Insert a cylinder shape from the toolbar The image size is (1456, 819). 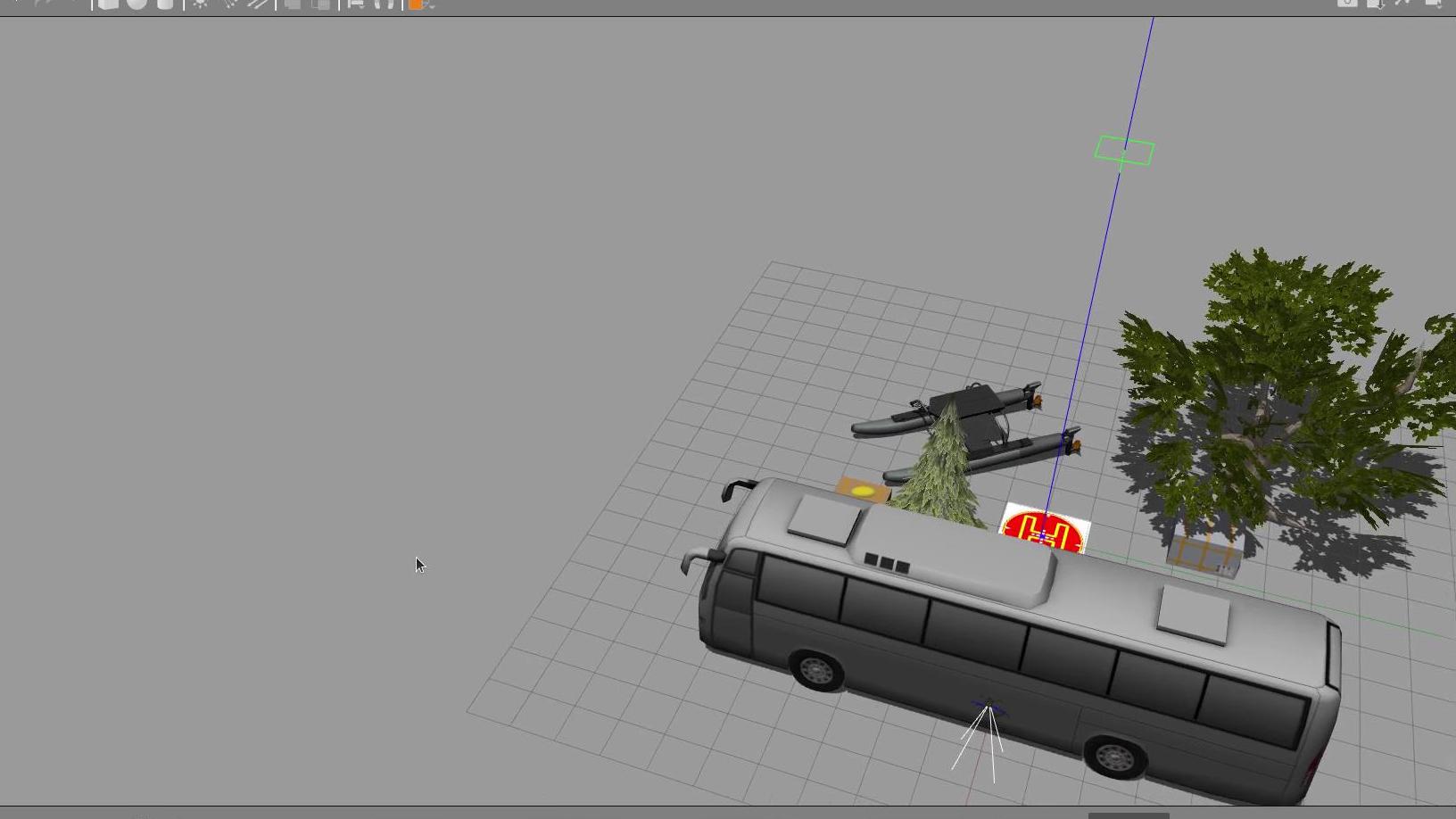point(165,4)
